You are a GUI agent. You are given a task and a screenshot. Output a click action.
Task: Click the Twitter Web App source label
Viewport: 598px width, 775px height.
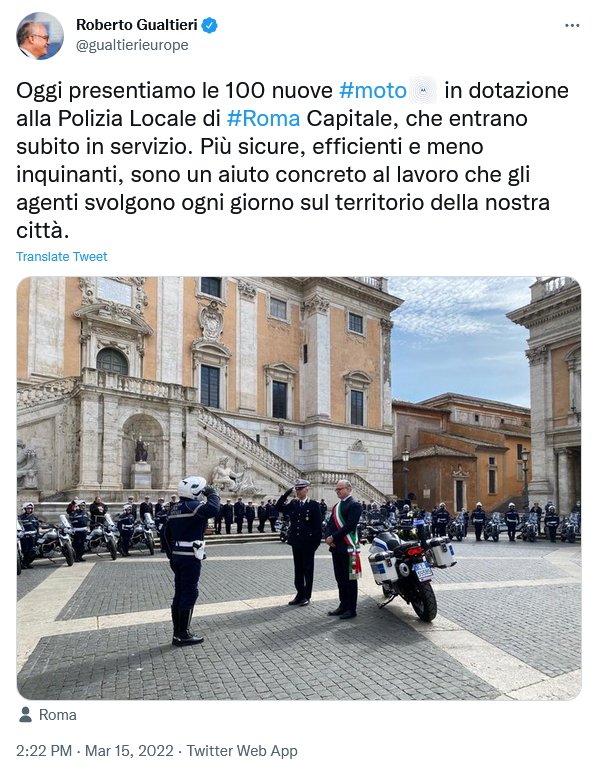pyautogui.click(x=242, y=751)
